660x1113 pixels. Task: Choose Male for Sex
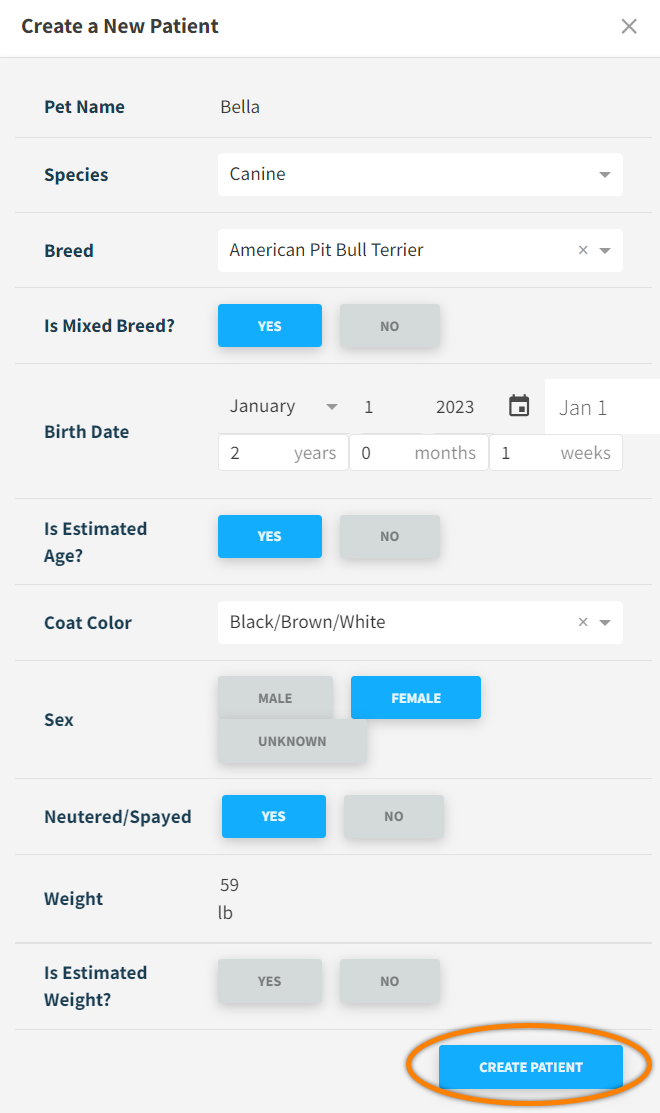pyautogui.click(x=275, y=698)
